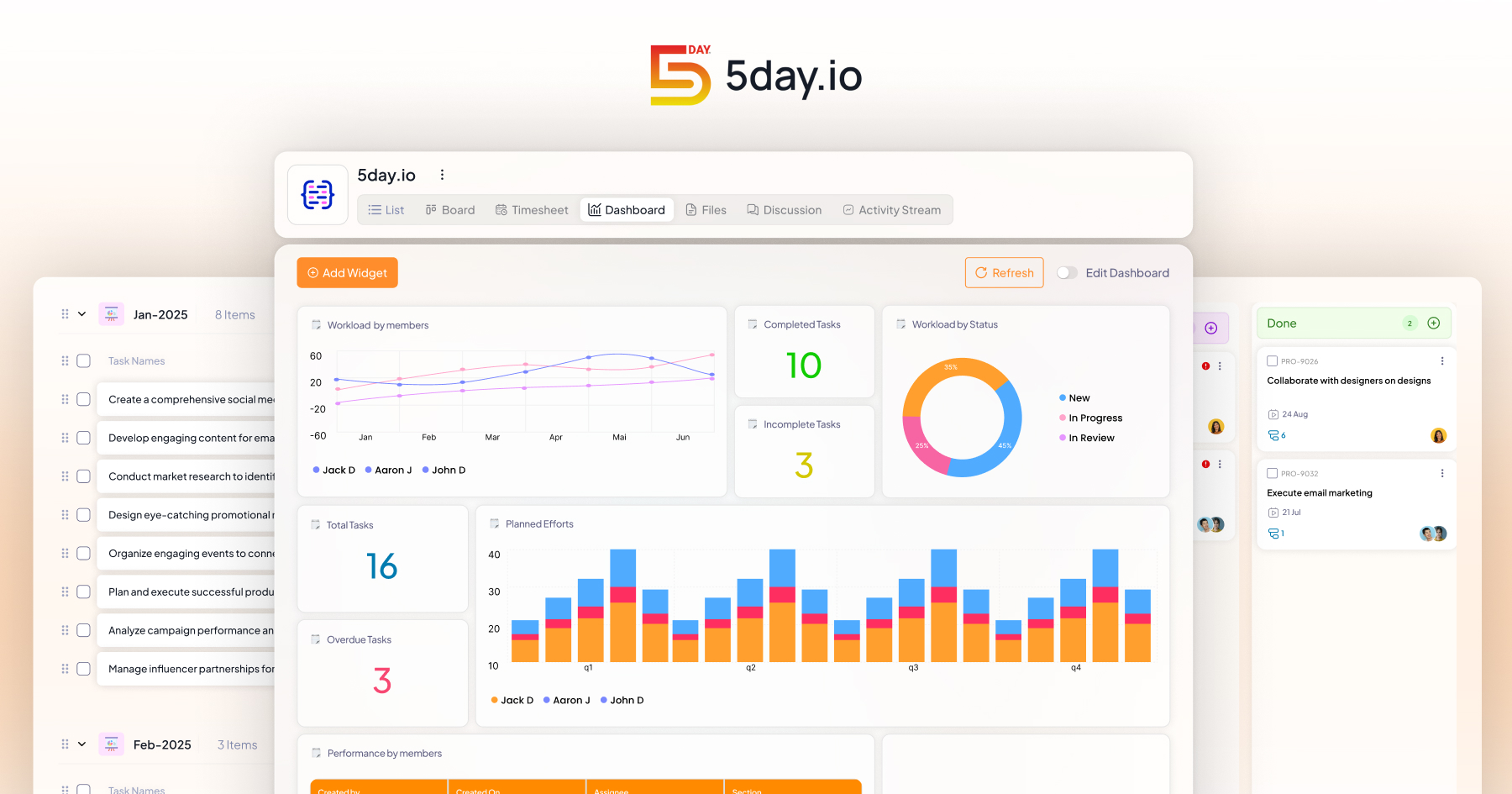Image resolution: width=1512 pixels, height=794 pixels.
Task: Collapse the Jan-2025 group chevron
Action: tap(81, 313)
